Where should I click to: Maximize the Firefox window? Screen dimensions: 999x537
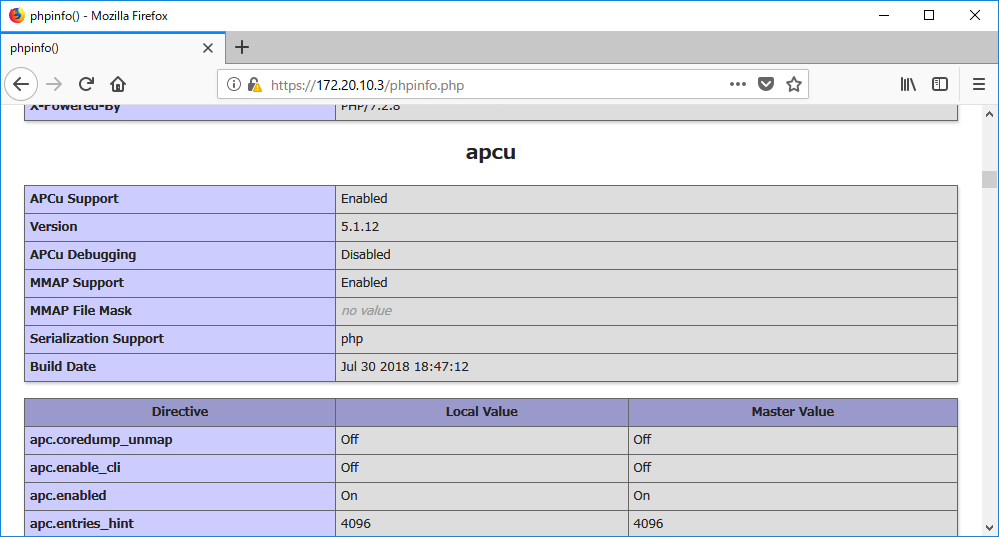pyautogui.click(x=929, y=15)
